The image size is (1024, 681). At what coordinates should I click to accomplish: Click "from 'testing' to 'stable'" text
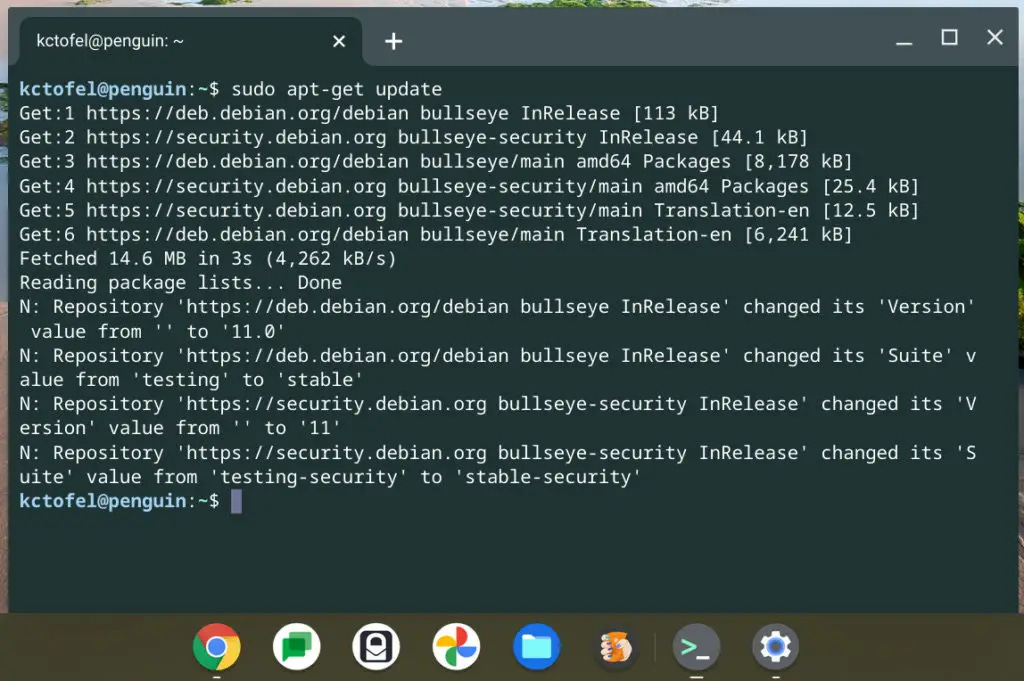tap(219, 380)
